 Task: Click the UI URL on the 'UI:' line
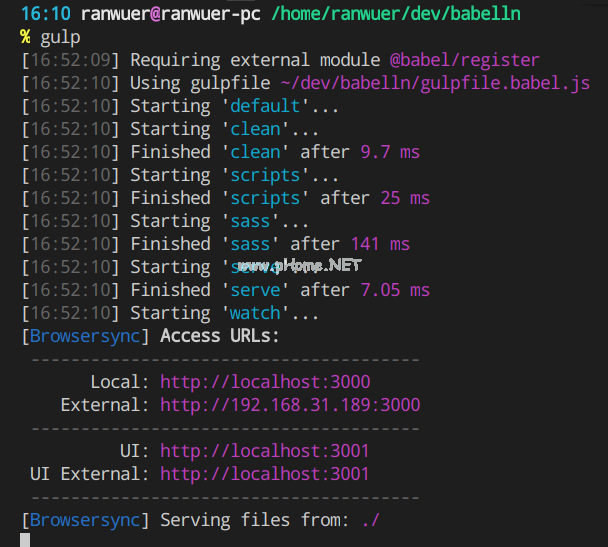click(265, 451)
